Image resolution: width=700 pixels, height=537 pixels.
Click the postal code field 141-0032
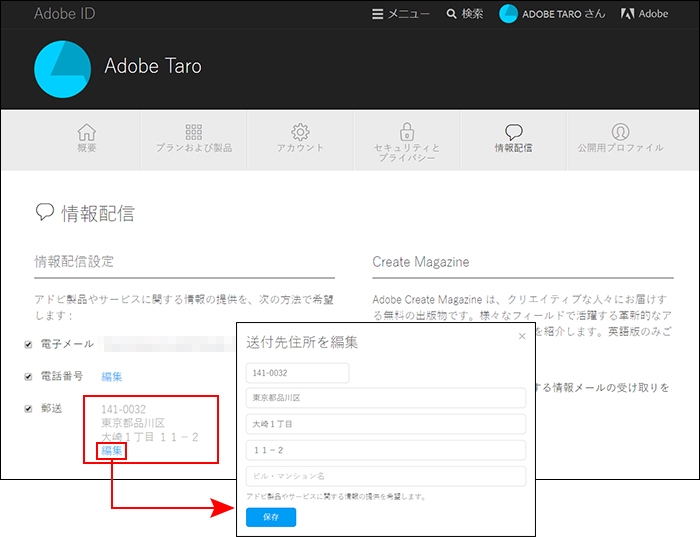(297, 373)
